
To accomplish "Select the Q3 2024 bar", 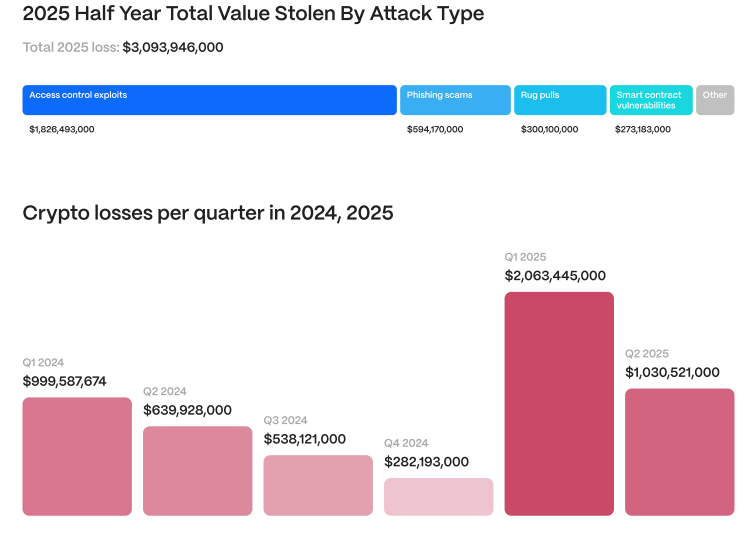I will (x=318, y=485).
